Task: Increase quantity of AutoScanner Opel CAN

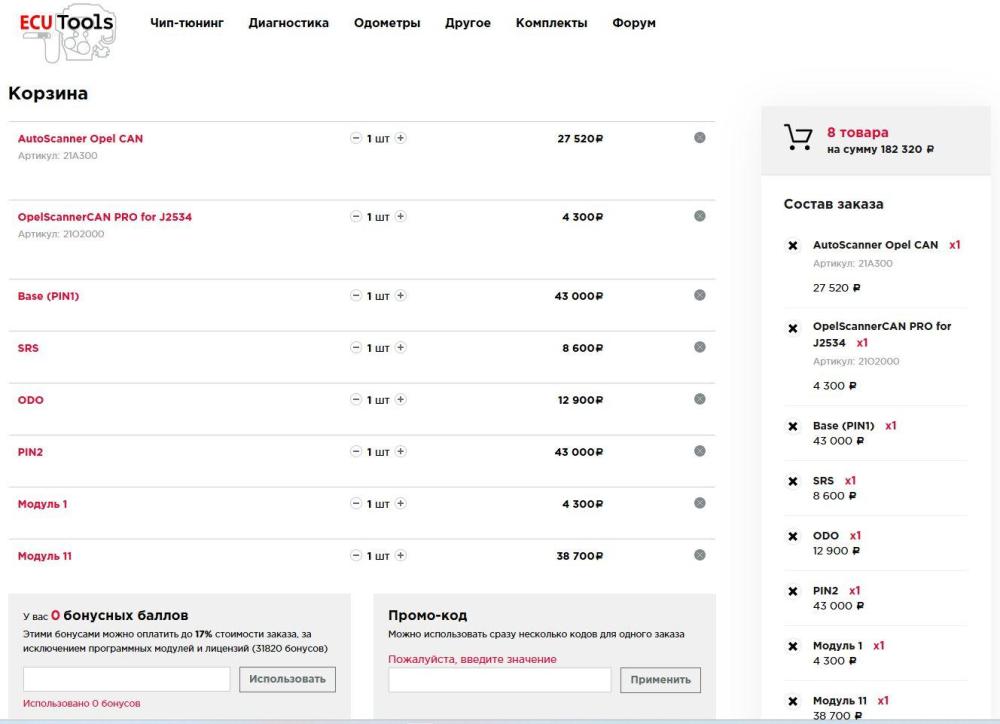Action: tap(401, 138)
